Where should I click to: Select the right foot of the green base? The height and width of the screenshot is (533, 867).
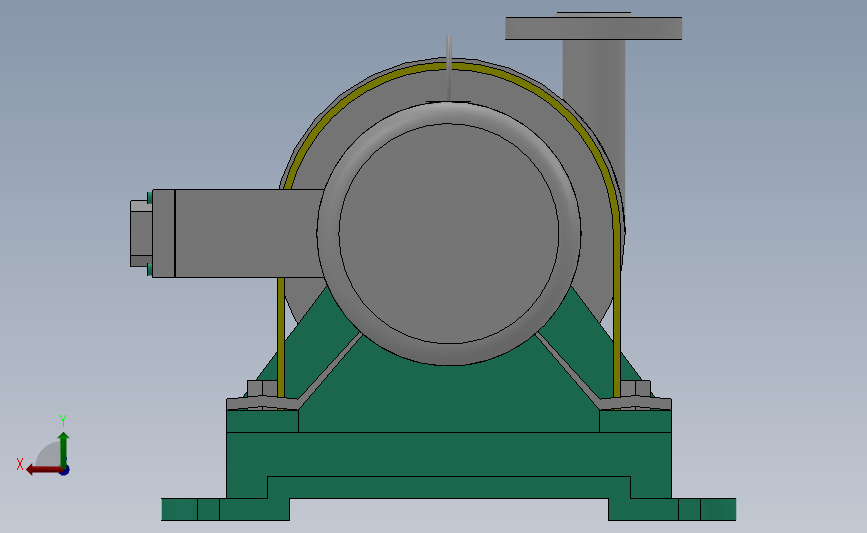point(672,509)
